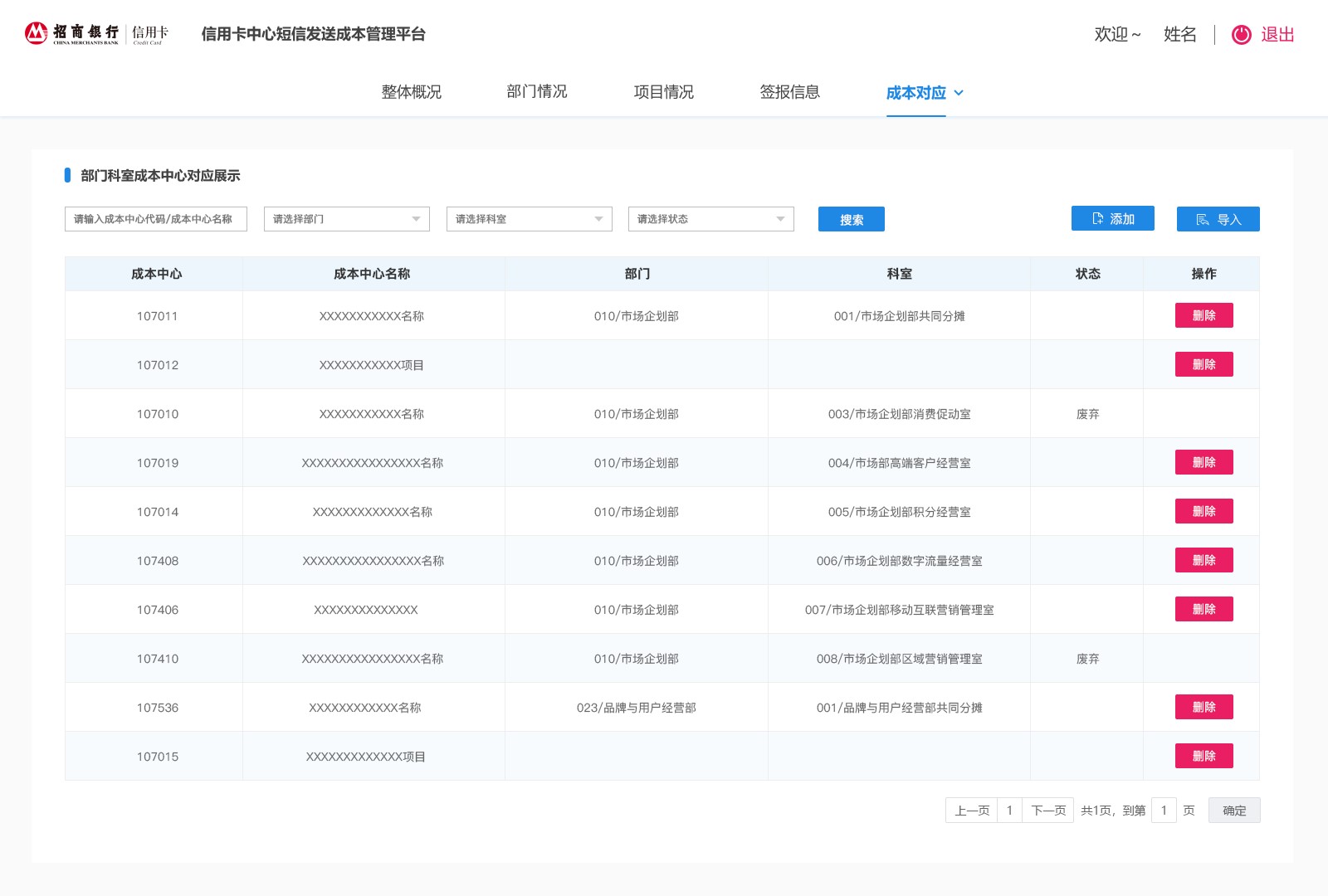
Task: Click the 部门 column header
Action: tap(637, 274)
